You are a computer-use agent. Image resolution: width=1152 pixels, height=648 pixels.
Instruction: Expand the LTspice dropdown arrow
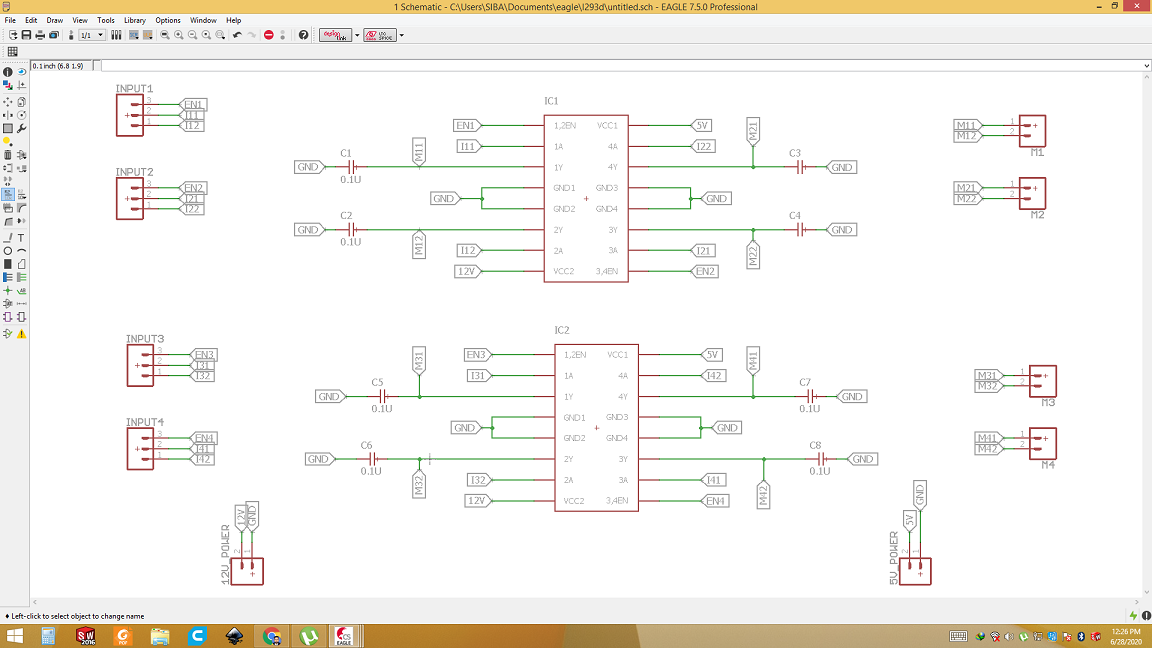[x=402, y=35]
